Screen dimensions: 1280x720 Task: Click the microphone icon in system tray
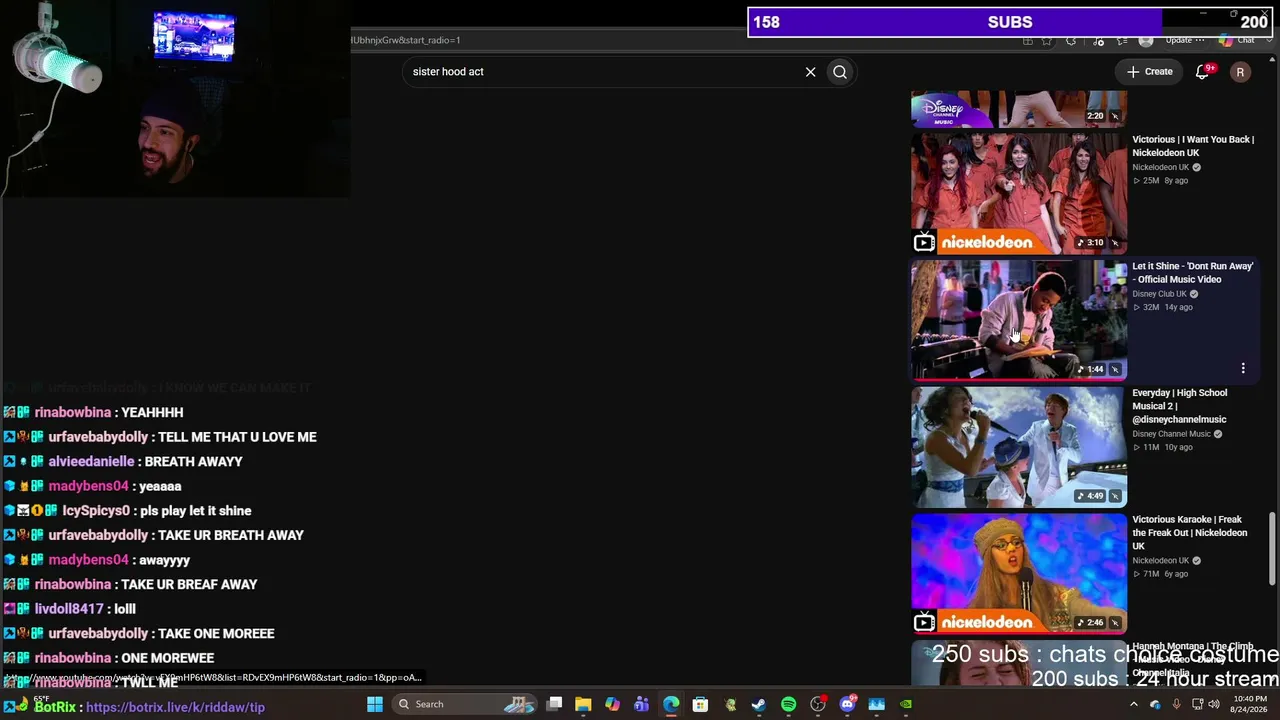[1176, 704]
